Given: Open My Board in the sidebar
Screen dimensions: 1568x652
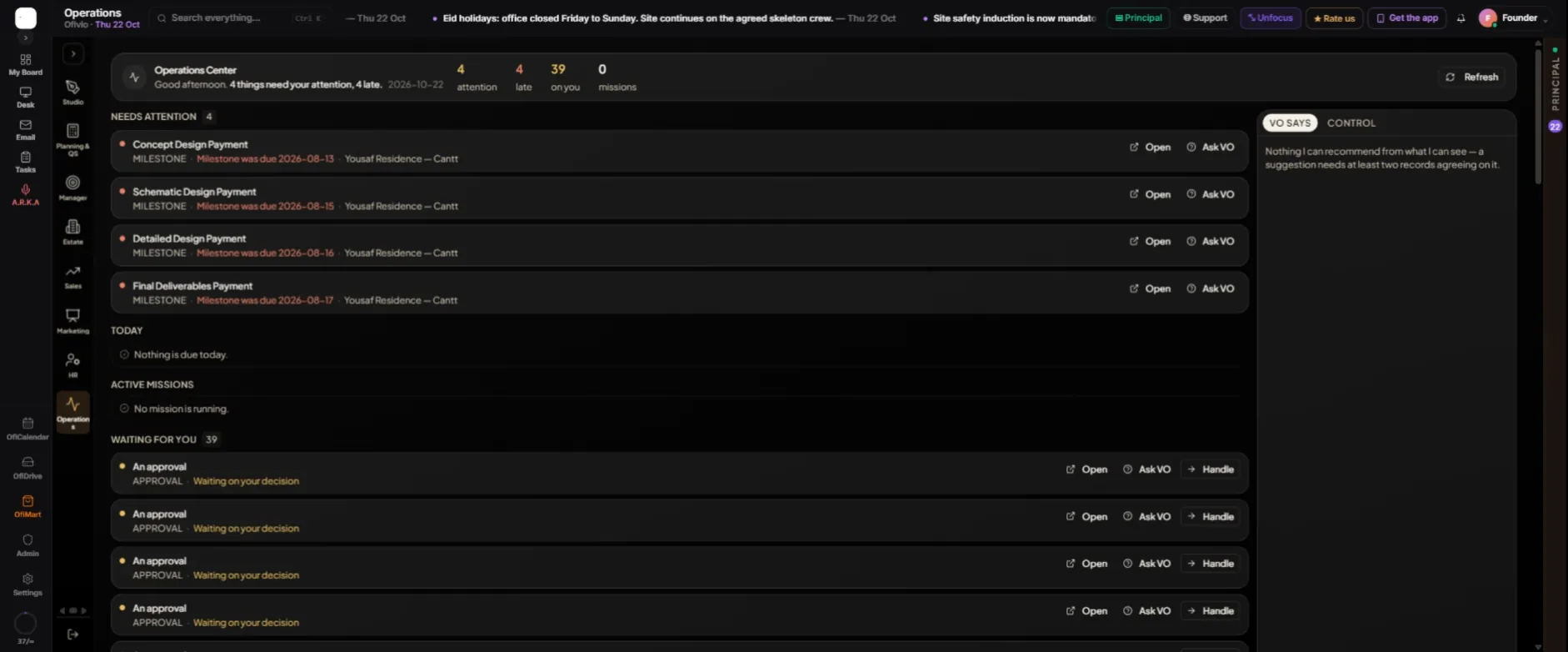Looking at the screenshot, I should coord(26,64).
